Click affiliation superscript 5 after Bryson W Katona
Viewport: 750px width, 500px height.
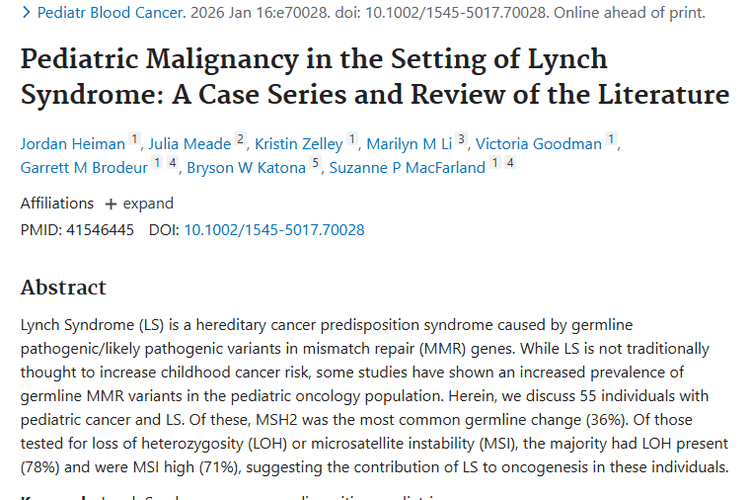[x=315, y=164]
